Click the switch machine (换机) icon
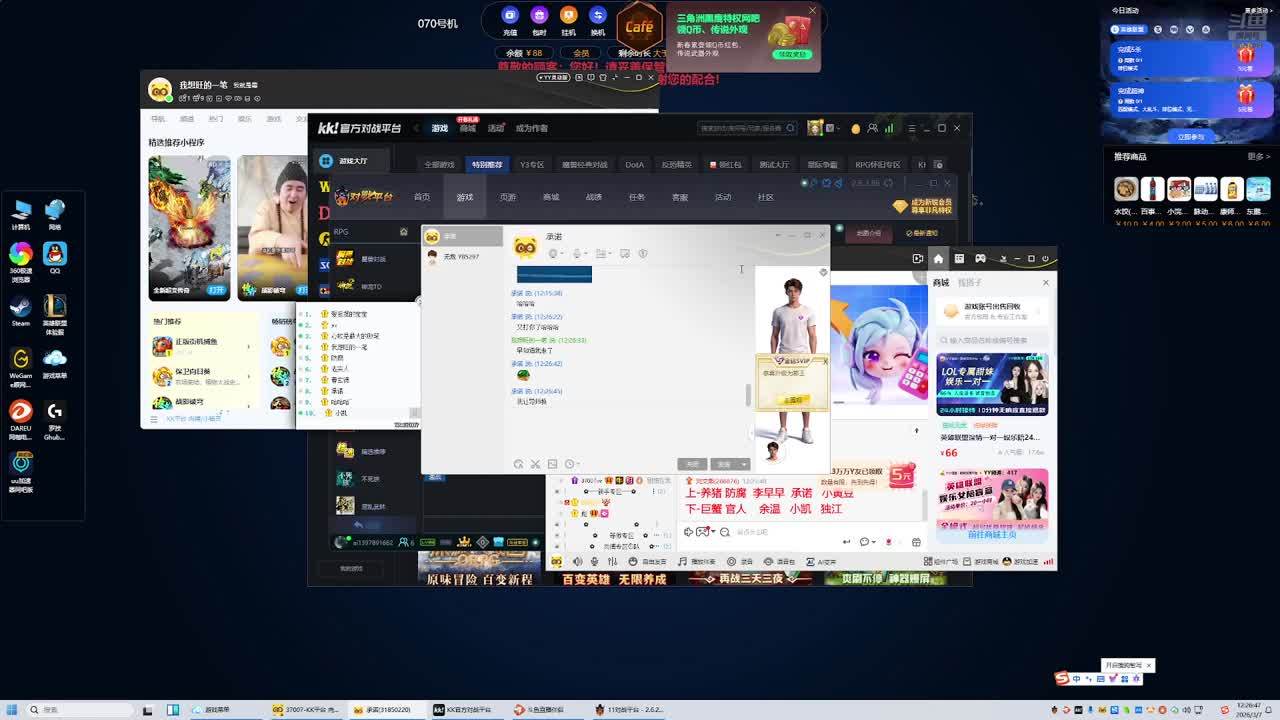 598,16
